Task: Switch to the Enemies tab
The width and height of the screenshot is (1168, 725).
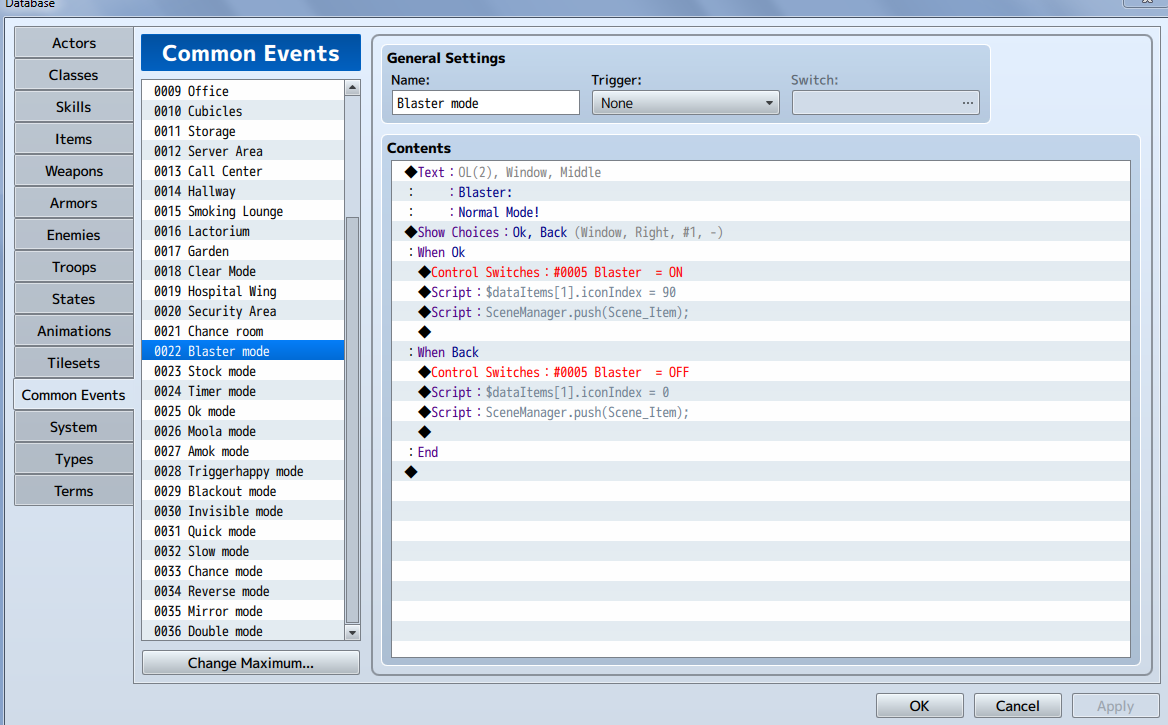Action: coord(74,235)
